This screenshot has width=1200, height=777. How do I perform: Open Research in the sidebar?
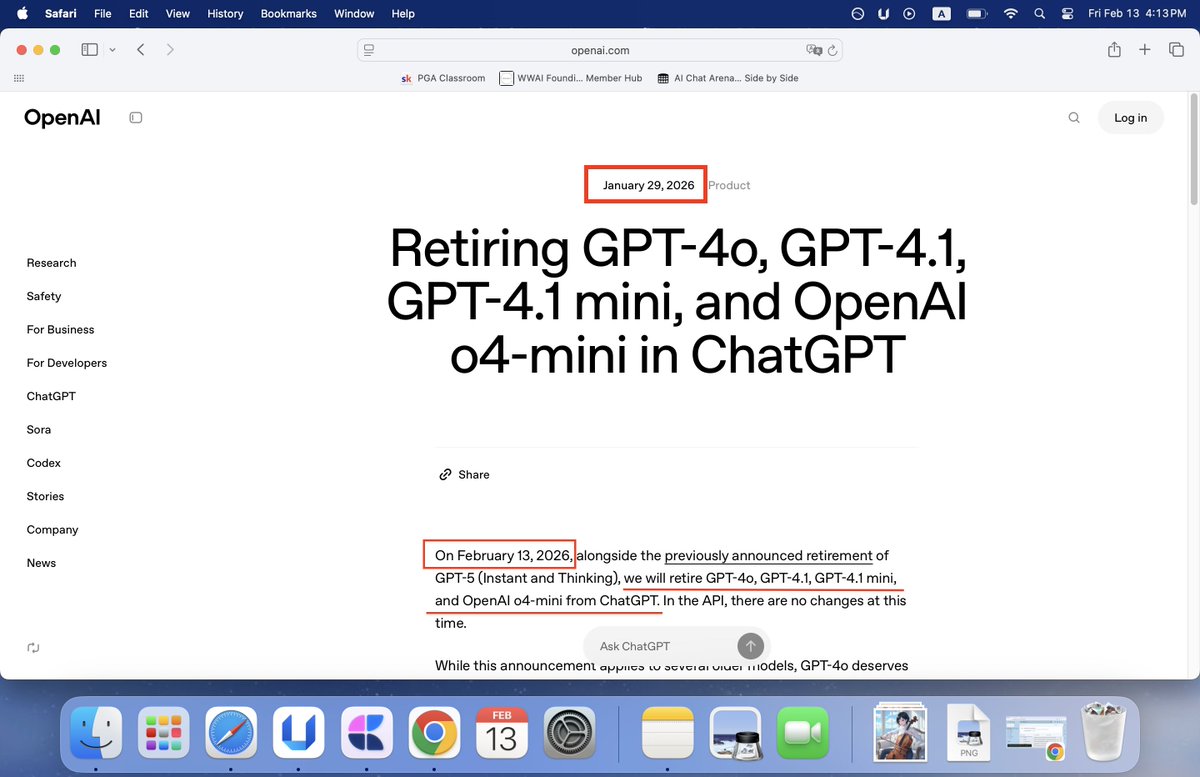tap(51, 263)
